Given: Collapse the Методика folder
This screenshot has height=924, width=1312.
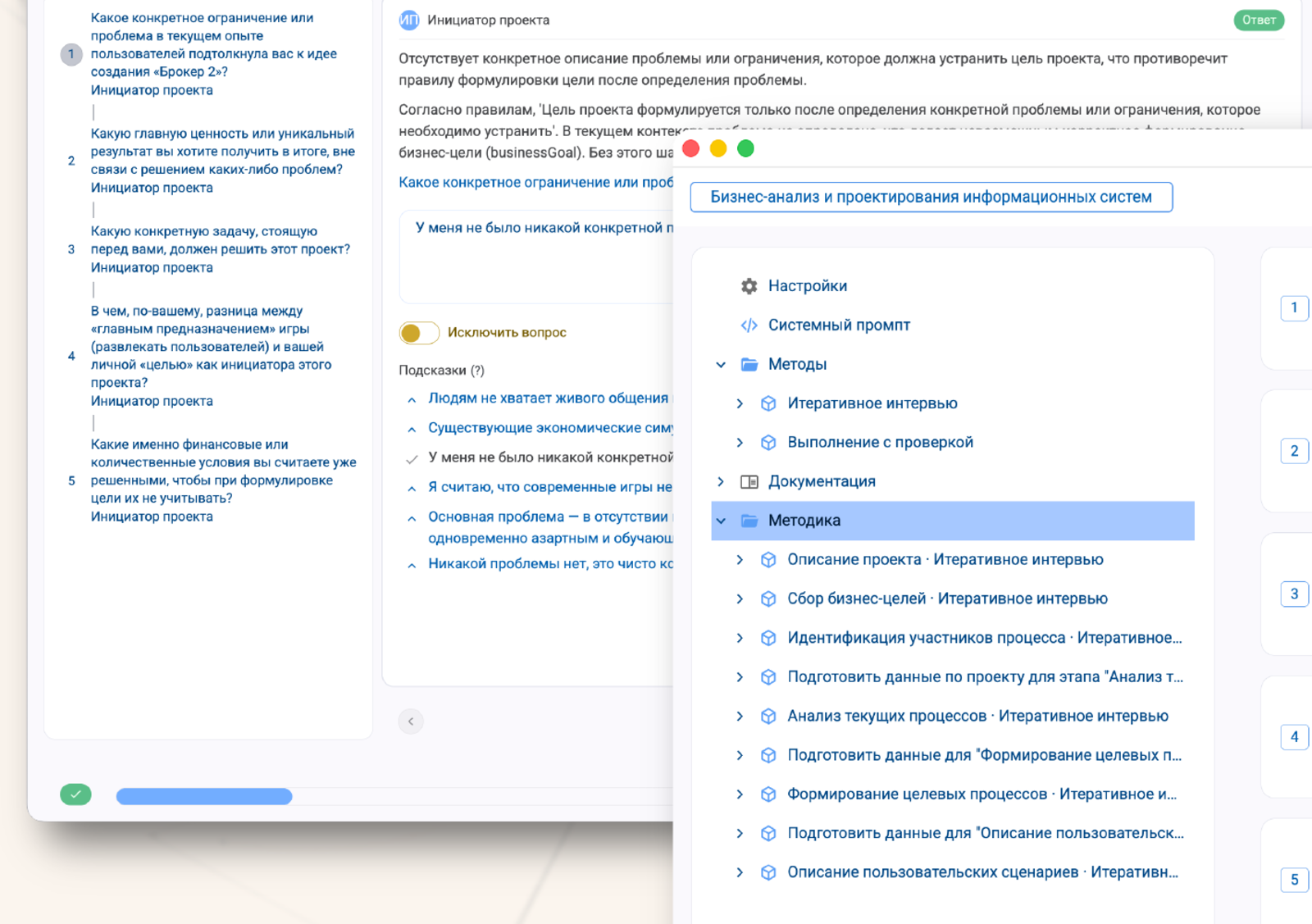Looking at the screenshot, I should click(x=721, y=521).
